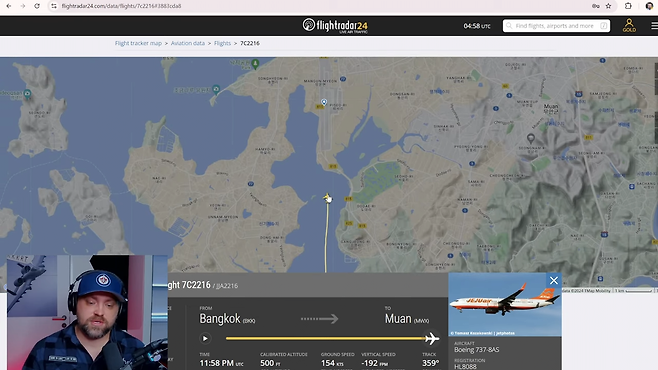Image resolution: width=658 pixels, height=370 pixels.
Task: Go back in the browser
Action: 8,6
